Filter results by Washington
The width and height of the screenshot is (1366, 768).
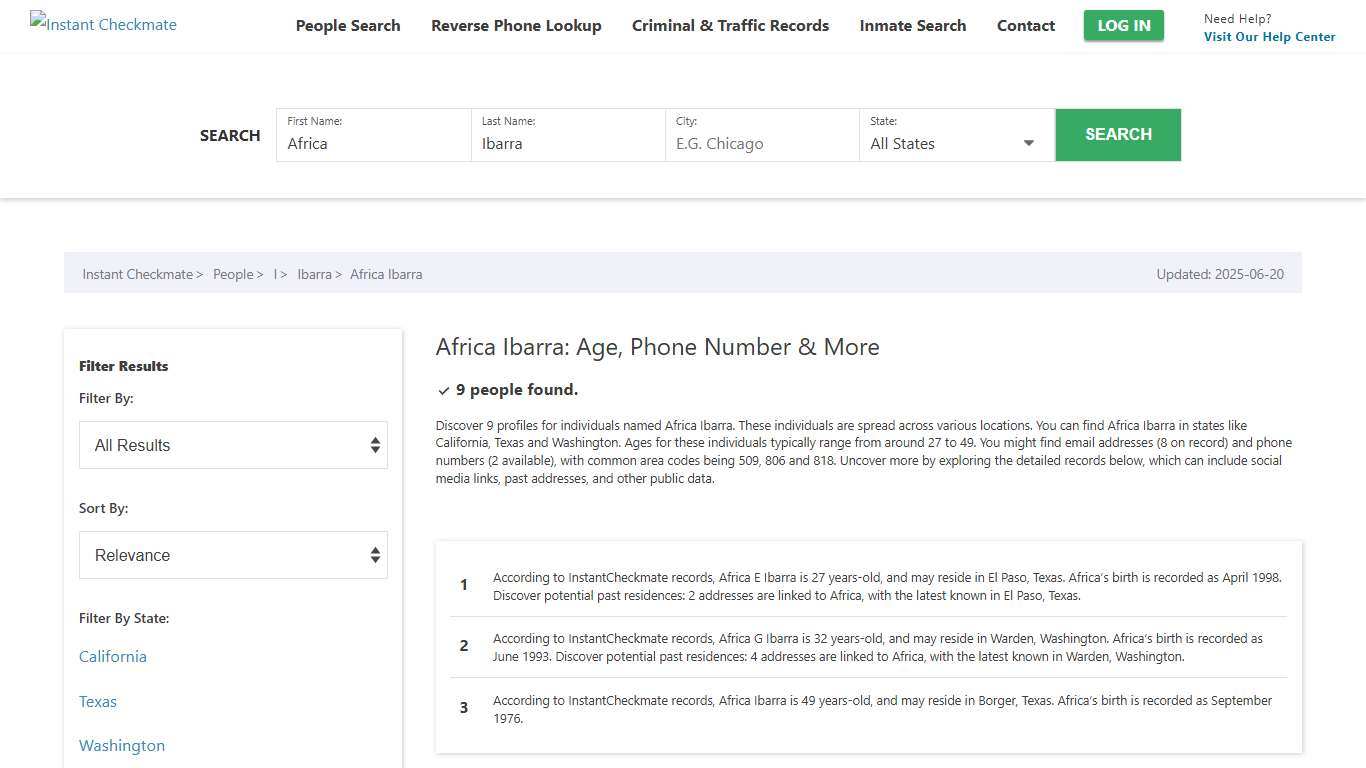coord(122,746)
